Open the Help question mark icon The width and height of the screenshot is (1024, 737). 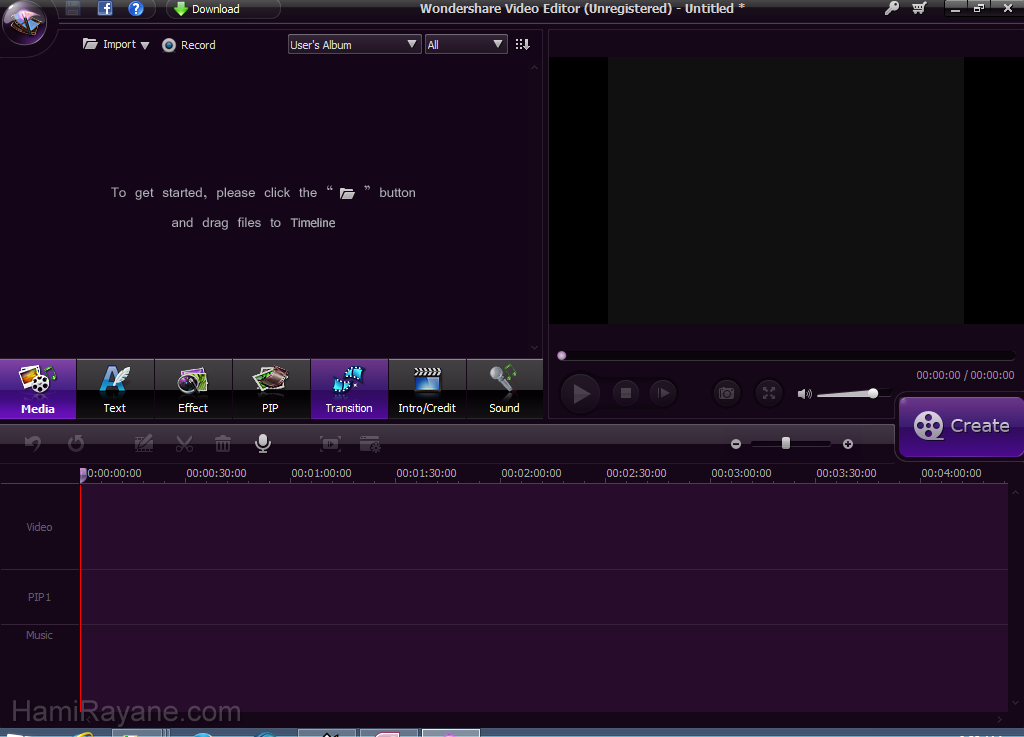tap(136, 8)
